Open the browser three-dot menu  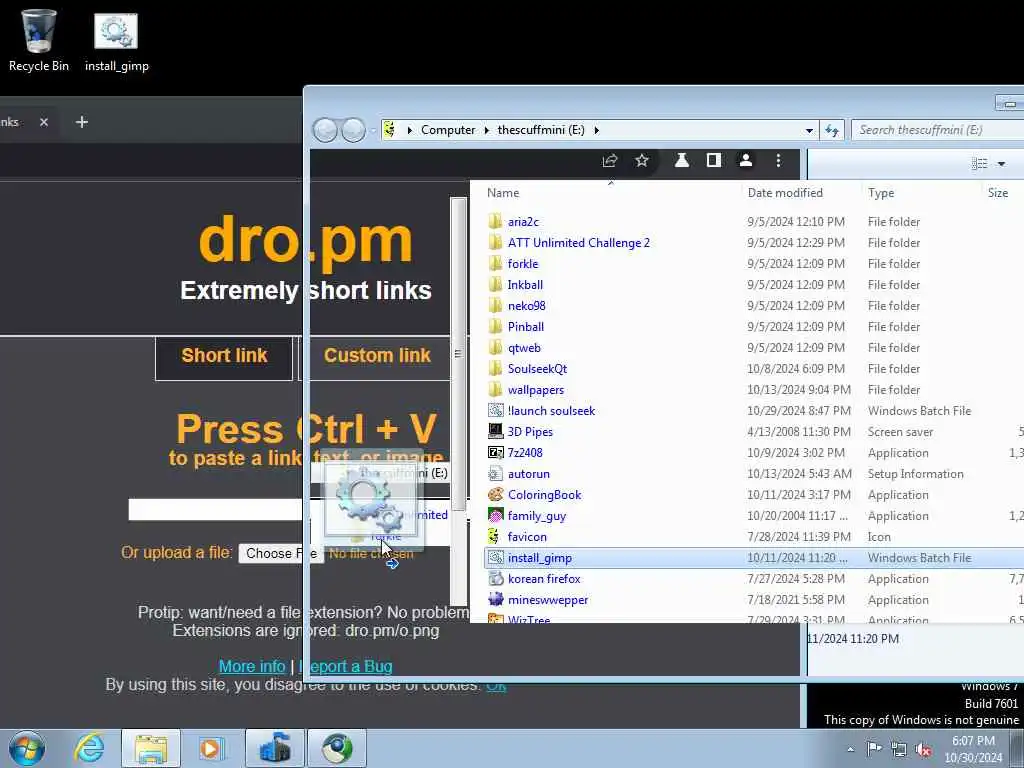coord(778,161)
